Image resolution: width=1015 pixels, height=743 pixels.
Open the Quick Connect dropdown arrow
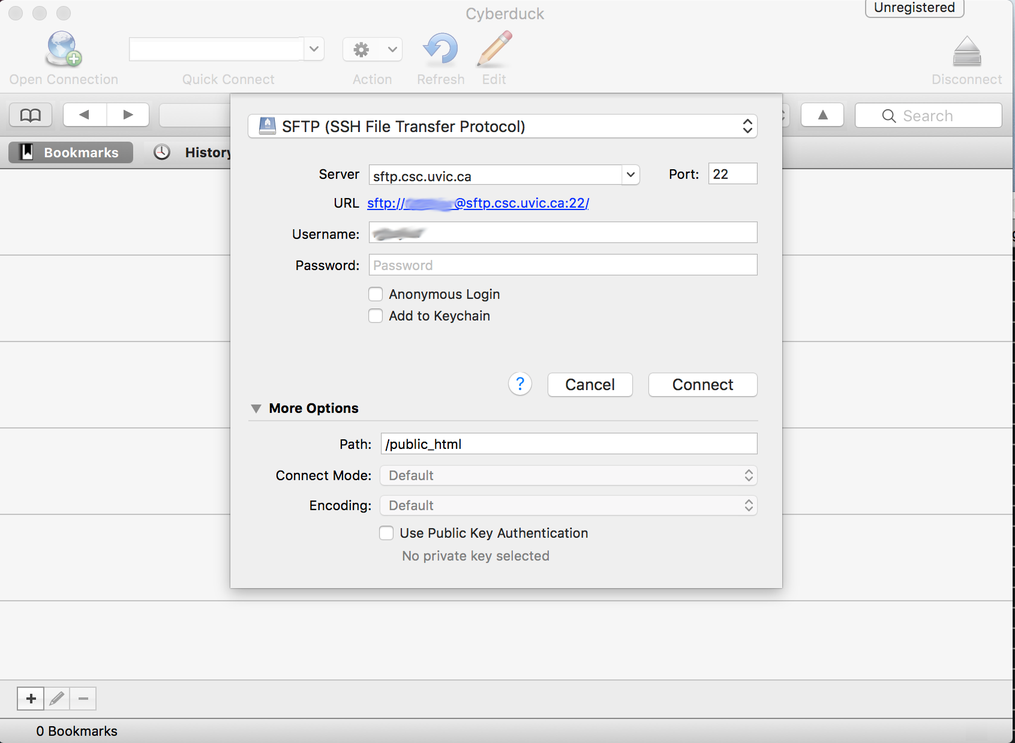click(x=314, y=49)
